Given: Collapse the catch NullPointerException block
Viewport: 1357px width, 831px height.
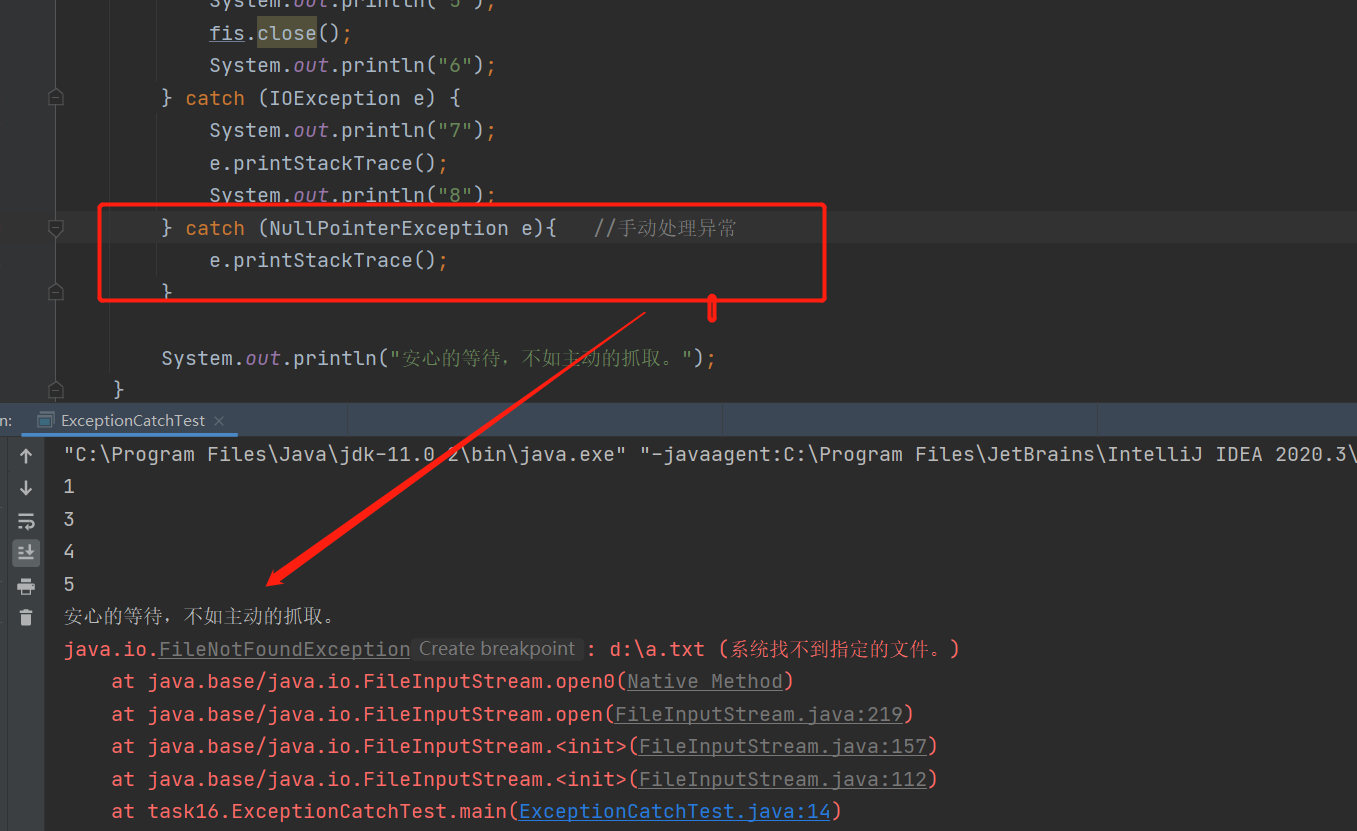Looking at the screenshot, I should 56,228.
